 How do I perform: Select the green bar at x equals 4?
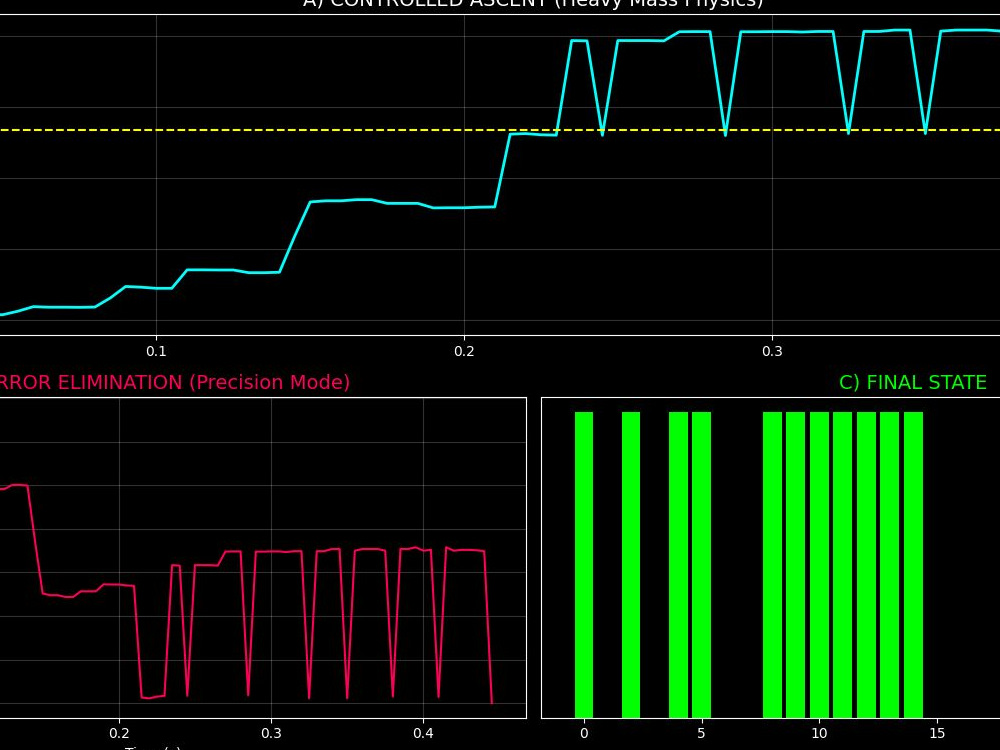679,565
